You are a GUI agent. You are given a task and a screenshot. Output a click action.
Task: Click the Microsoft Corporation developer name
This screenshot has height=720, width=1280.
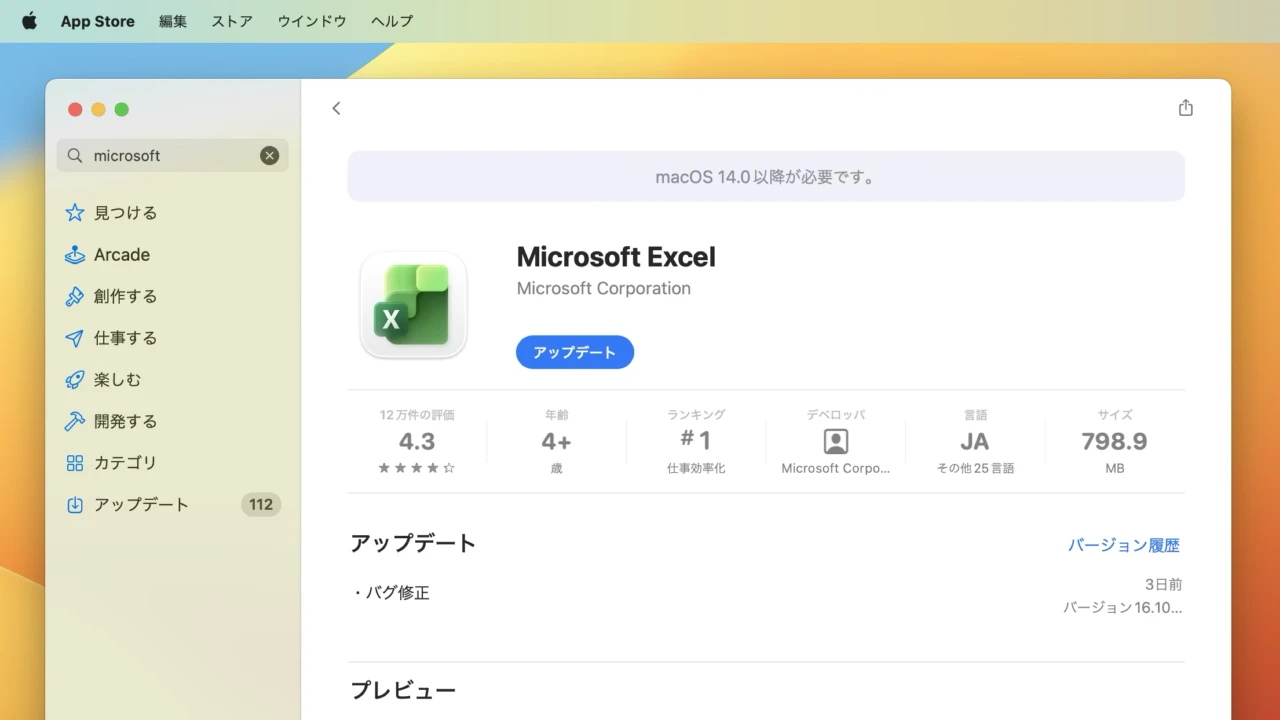(x=603, y=288)
